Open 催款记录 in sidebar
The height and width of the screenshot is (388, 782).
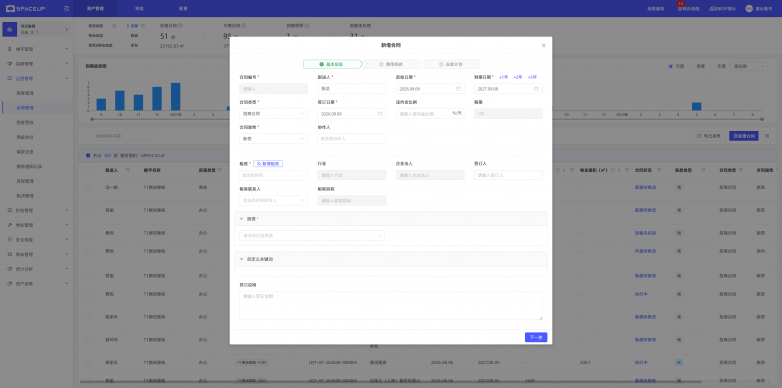click(25, 152)
